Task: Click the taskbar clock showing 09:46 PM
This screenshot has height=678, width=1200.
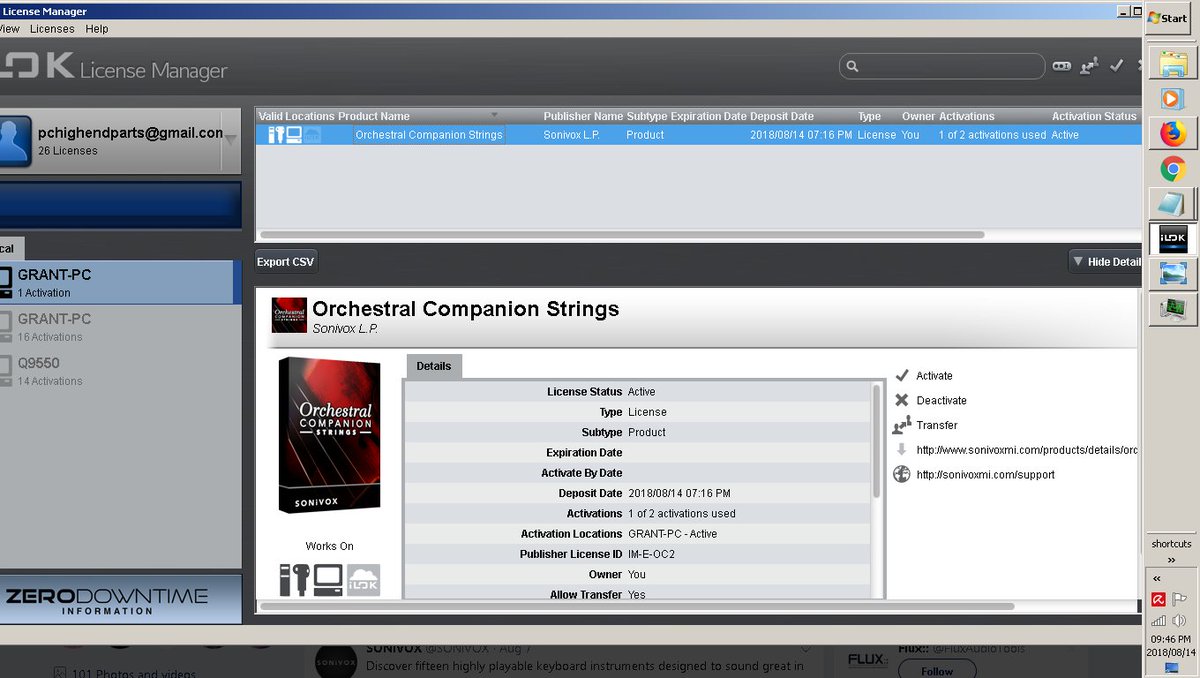Action: pyautogui.click(x=1171, y=639)
